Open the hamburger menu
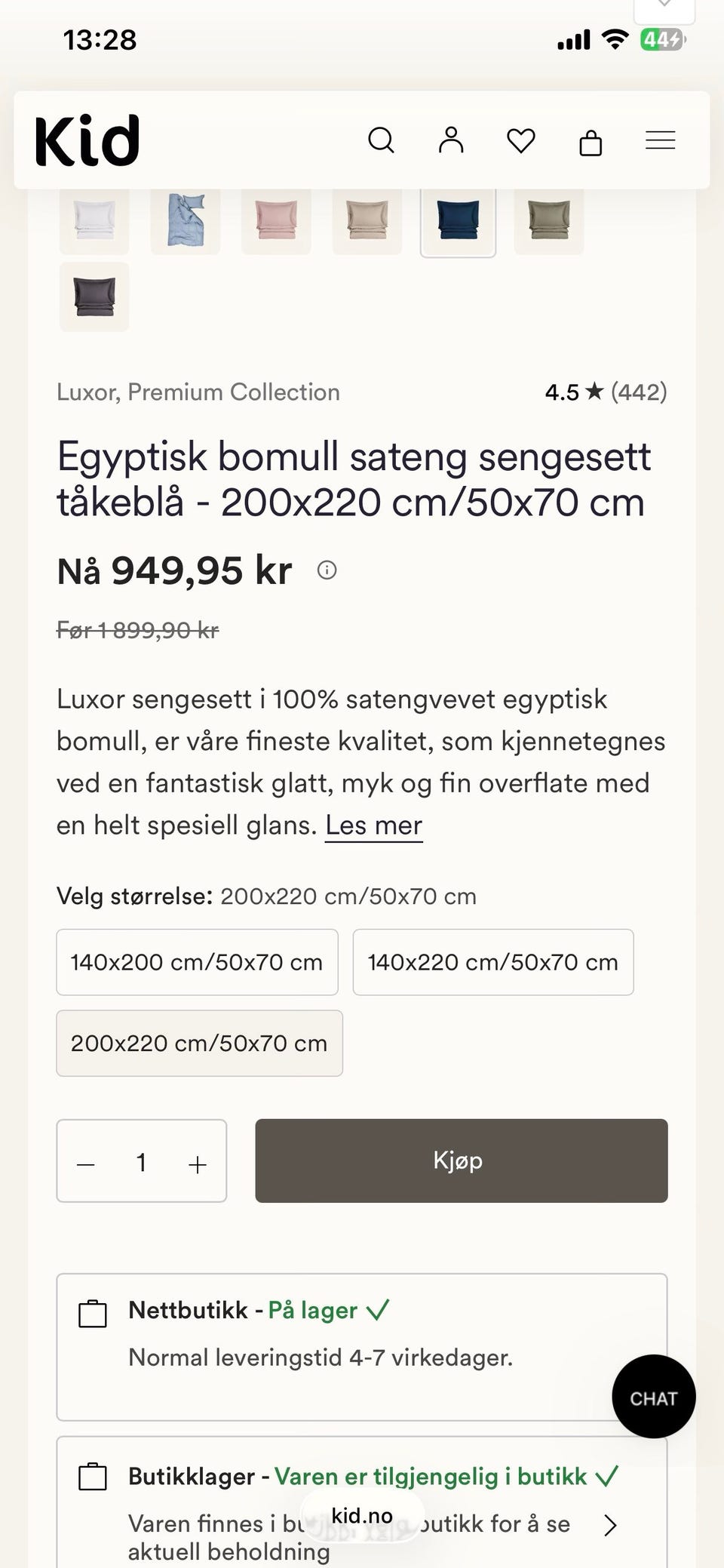Viewport: 724px width, 1568px height. [660, 140]
